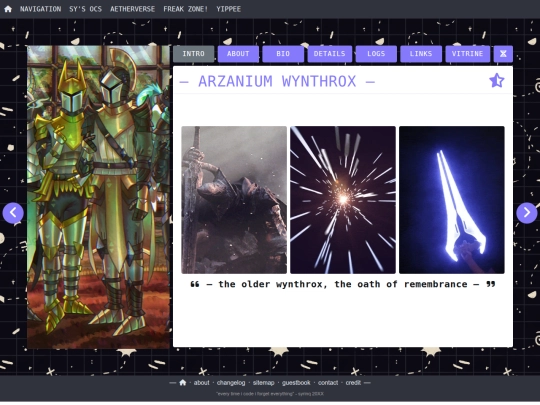Open the LINKS tab
Image resolution: width=540 pixels, height=405 pixels.
(421, 54)
